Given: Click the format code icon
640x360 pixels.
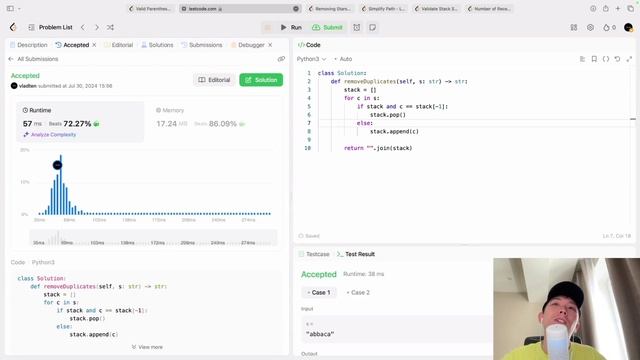Looking at the screenshot, I should 582,59.
